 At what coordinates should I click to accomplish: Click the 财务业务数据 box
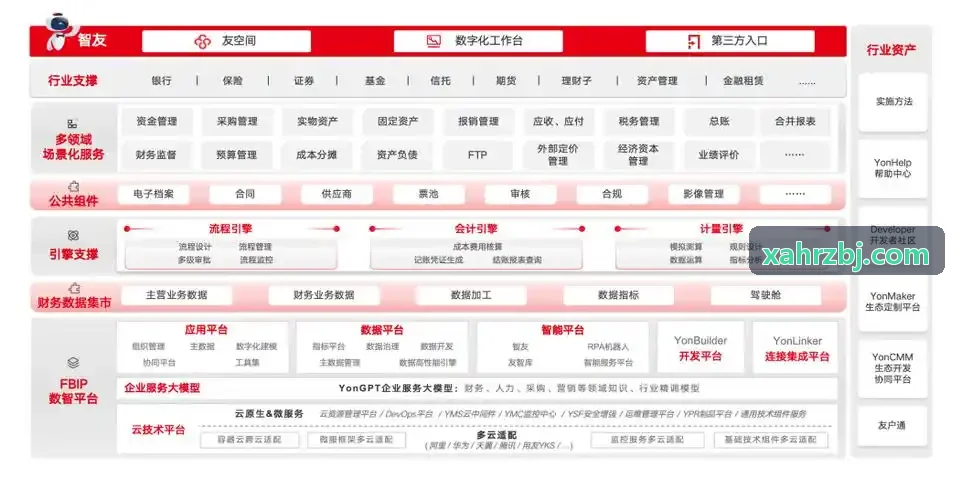pos(324,295)
